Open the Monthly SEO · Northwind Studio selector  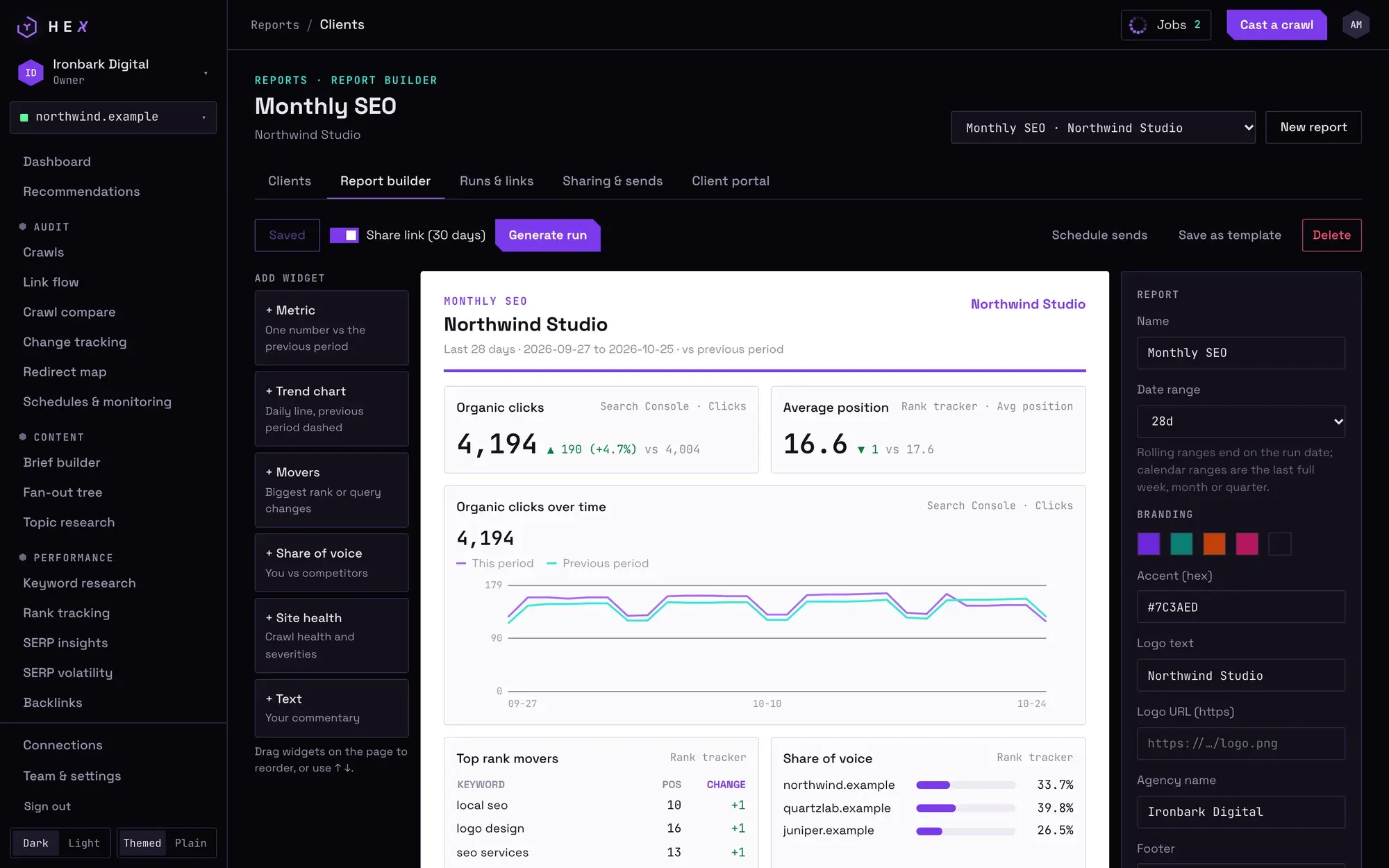(x=1103, y=128)
